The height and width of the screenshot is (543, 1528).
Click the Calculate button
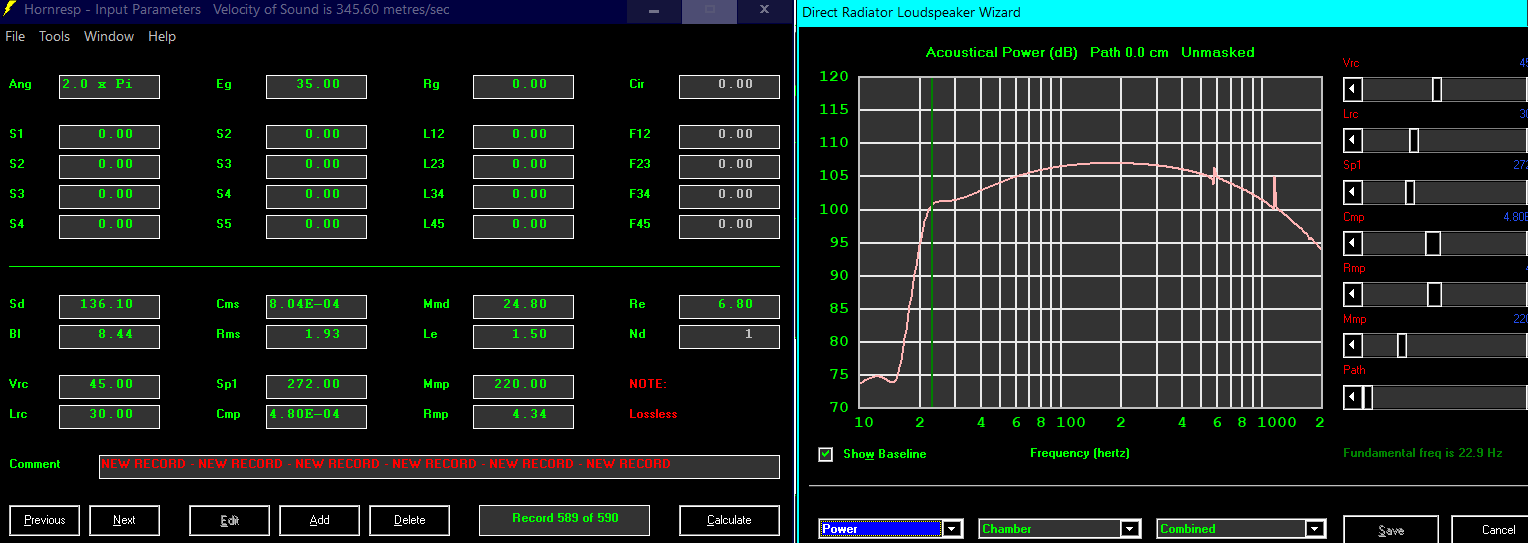pos(729,520)
